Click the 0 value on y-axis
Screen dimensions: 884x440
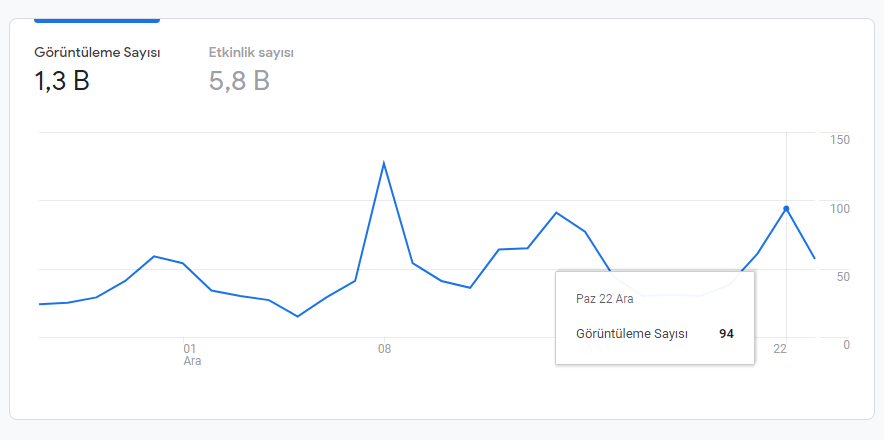click(847, 345)
